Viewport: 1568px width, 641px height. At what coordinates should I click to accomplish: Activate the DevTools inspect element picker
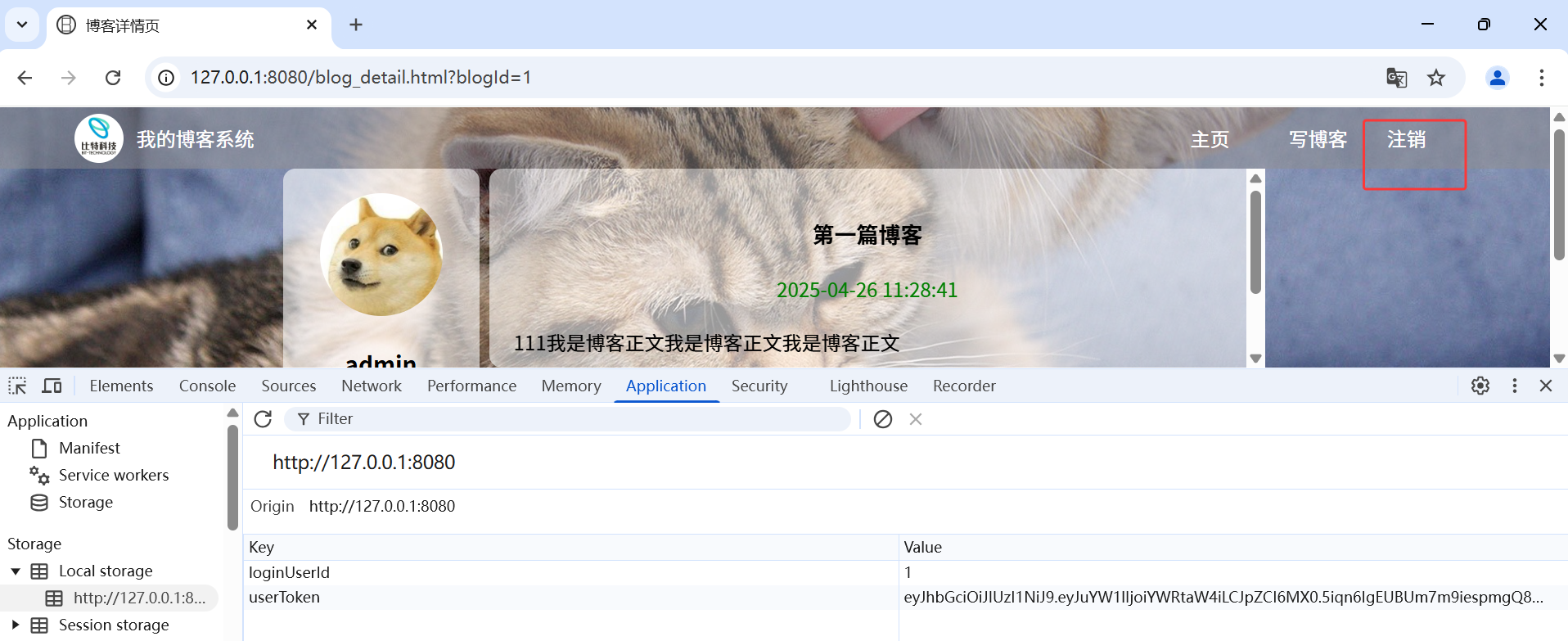[17, 386]
